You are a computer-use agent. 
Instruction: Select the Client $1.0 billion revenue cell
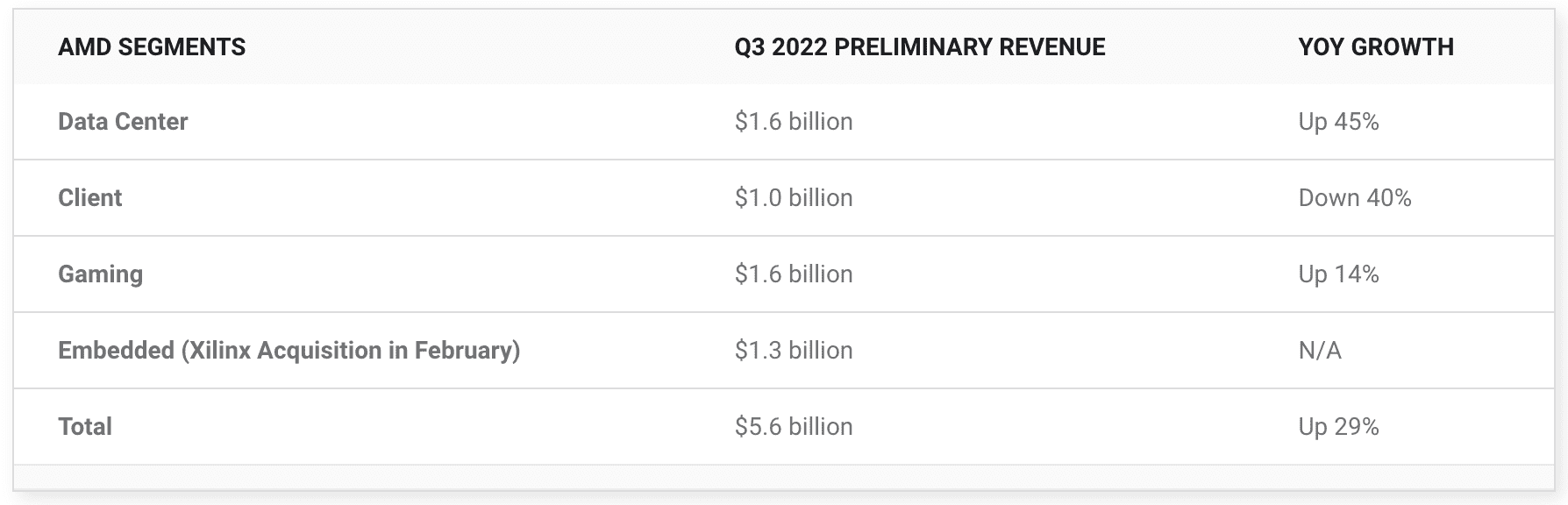click(794, 197)
